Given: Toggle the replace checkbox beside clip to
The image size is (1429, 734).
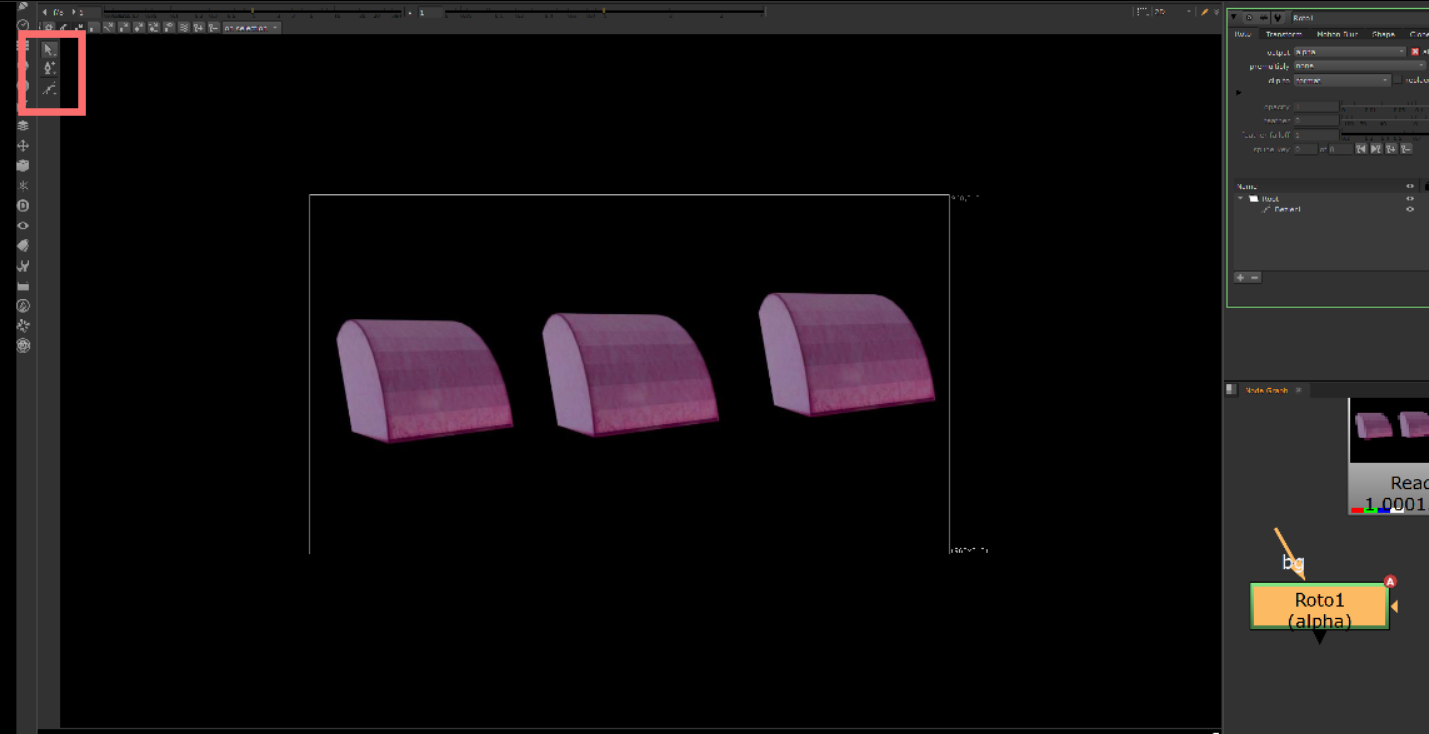Looking at the screenshot, I should point(1398,80).
